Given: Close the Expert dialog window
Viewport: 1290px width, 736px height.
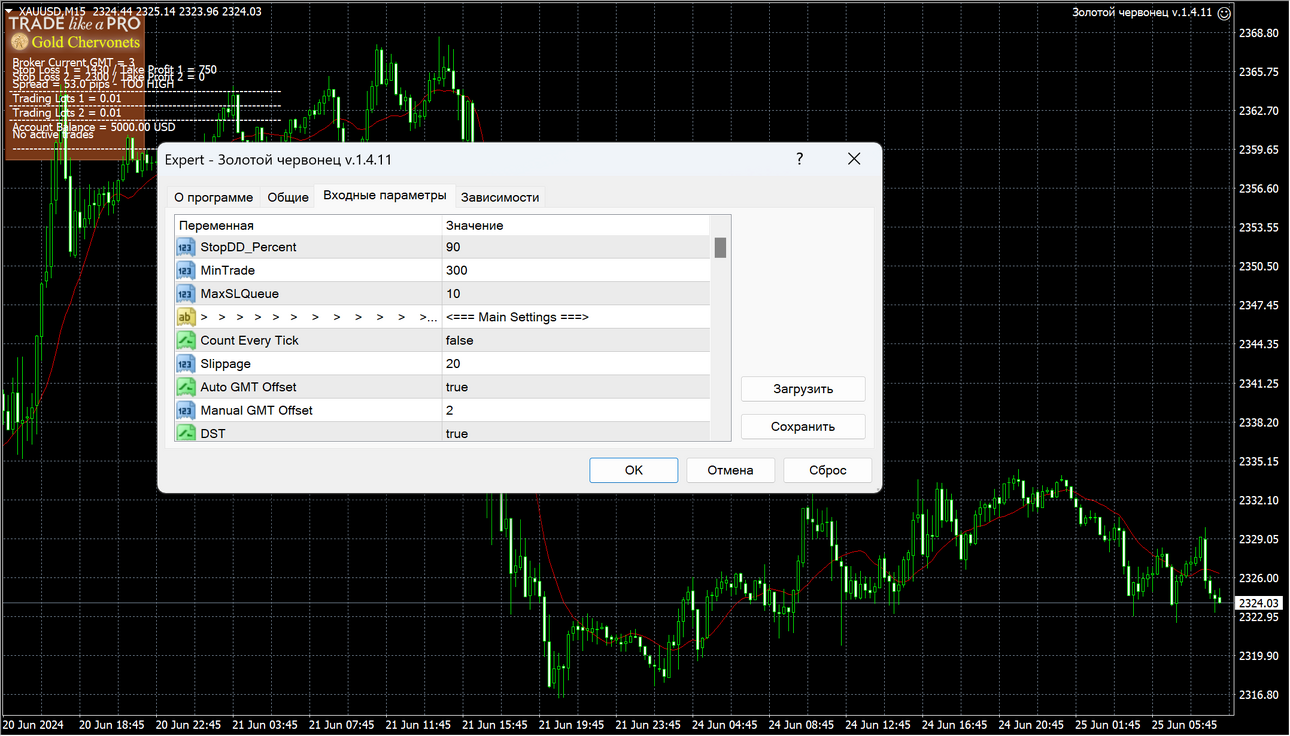Looking at the screenshot, I should 854,159.
